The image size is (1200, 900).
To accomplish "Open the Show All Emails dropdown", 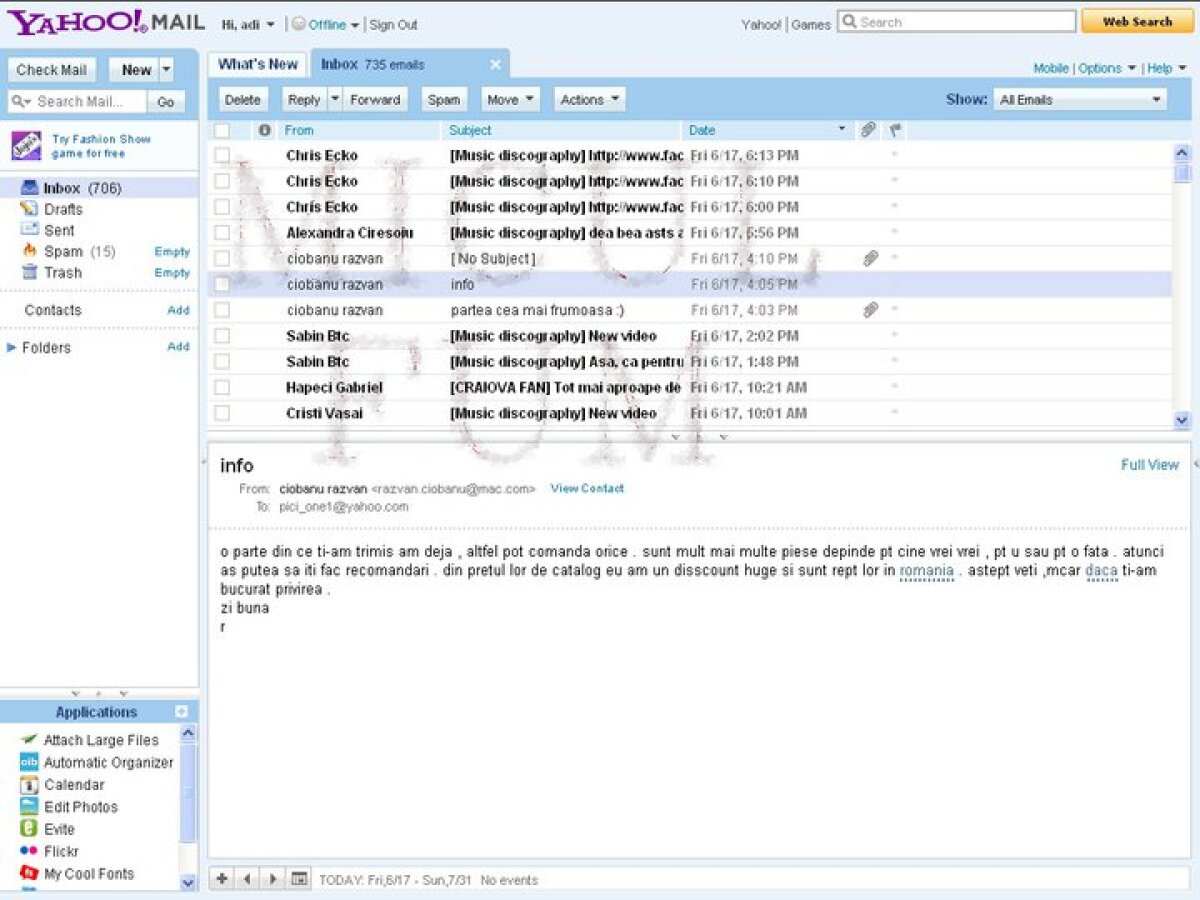I will [1079, 99].
